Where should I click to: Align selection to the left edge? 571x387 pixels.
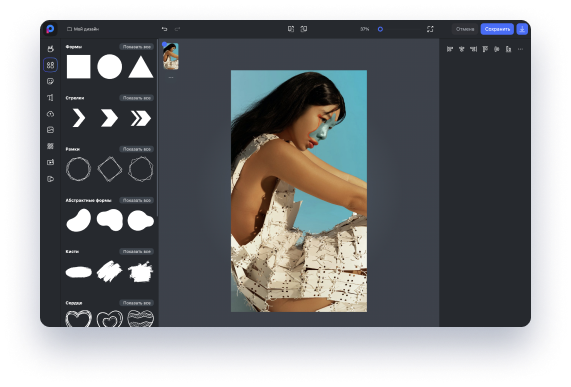450,49
